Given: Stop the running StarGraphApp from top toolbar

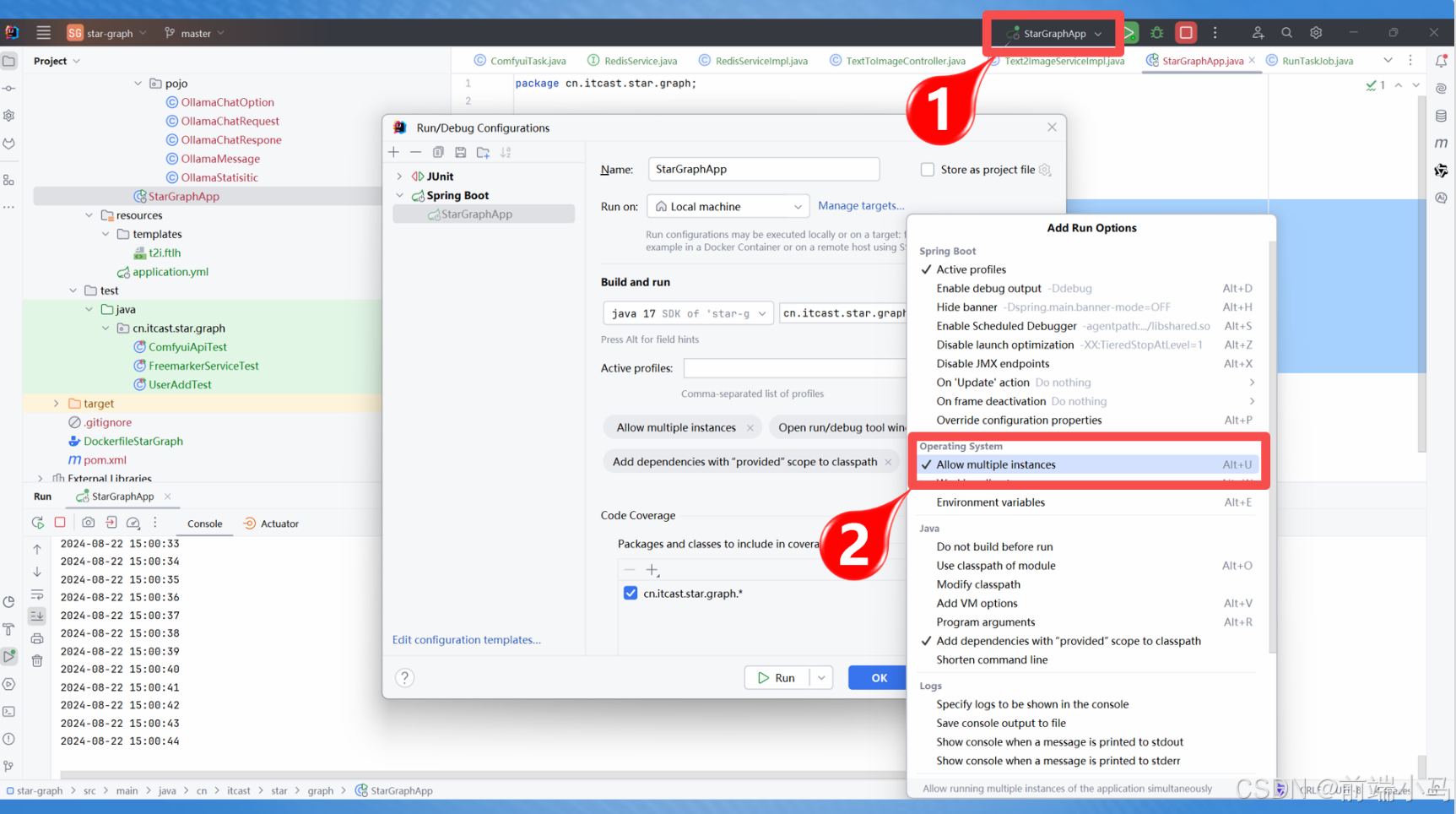Looking at the screenshot, I should click(x=1186, y=33).
